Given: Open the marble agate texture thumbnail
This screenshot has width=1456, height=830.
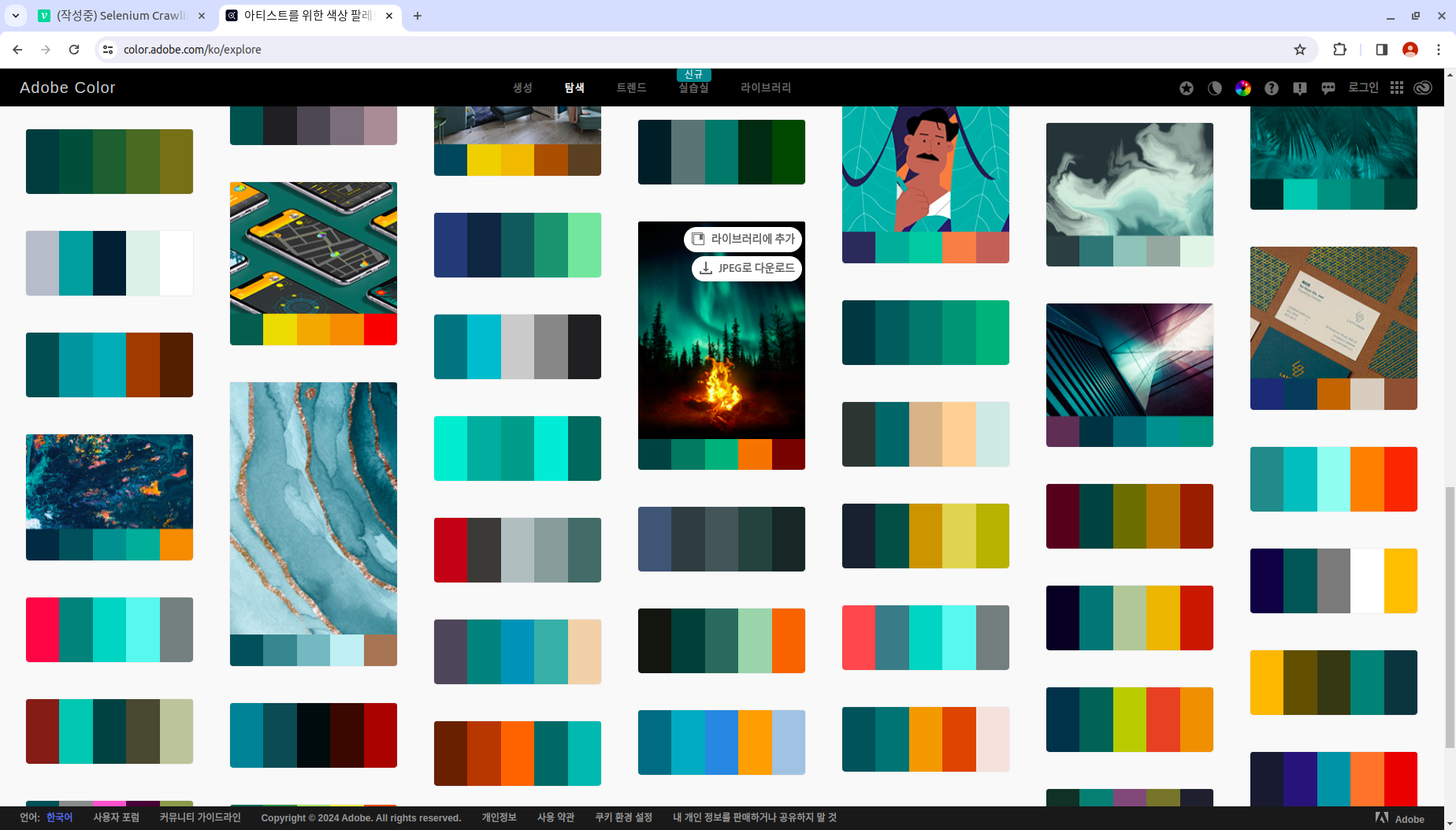Looking at the screenshot, I should pyautogui.click(x=314, y=508).
